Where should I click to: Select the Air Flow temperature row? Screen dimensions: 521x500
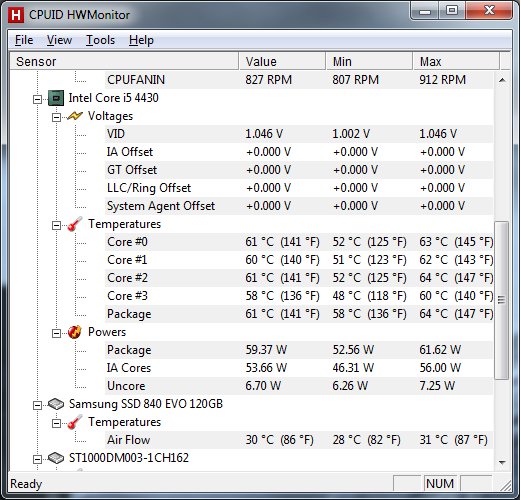[x=299, y=440]
